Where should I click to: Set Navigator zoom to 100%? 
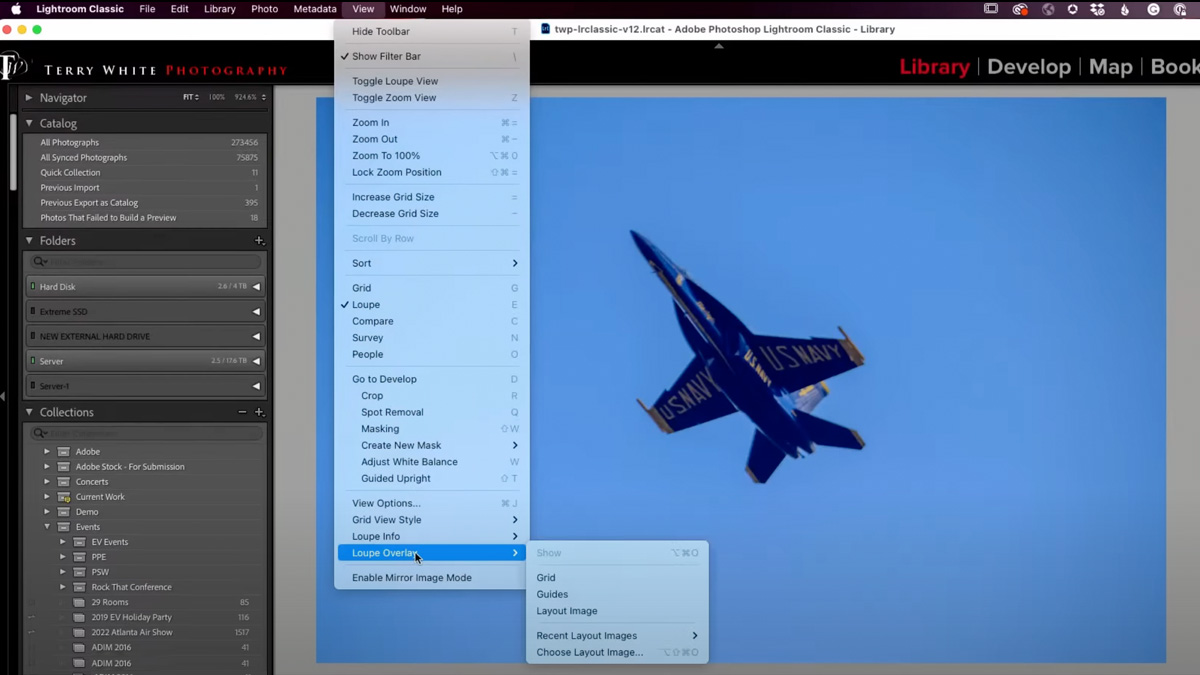tap(217, 97)
